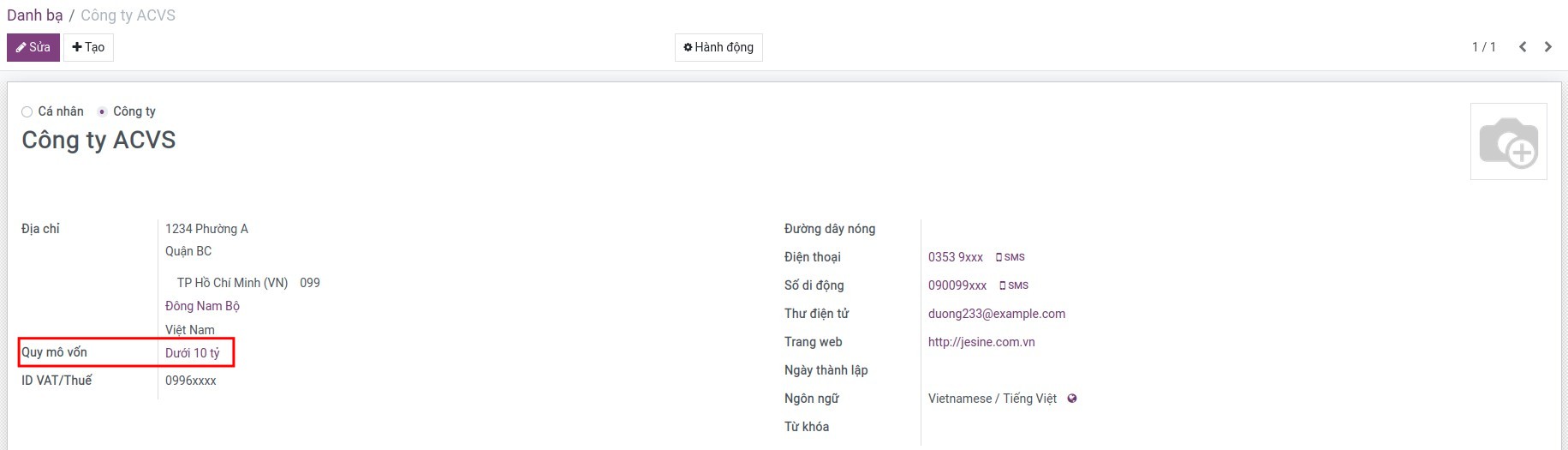Open website link http://jesine.com.vn

click(x=981, y=342)
